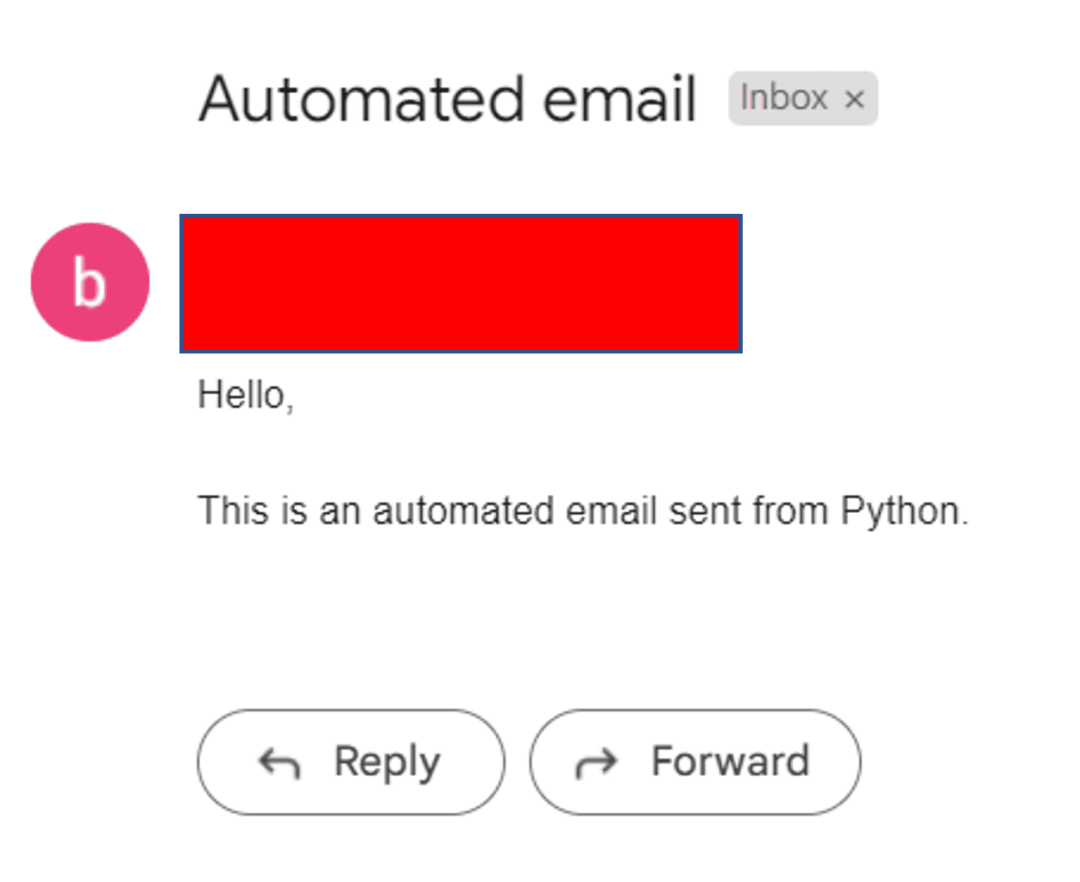Viewport: 1080px width, 882px height.
Task: Click the red redacted sender block
Action: 460,283
